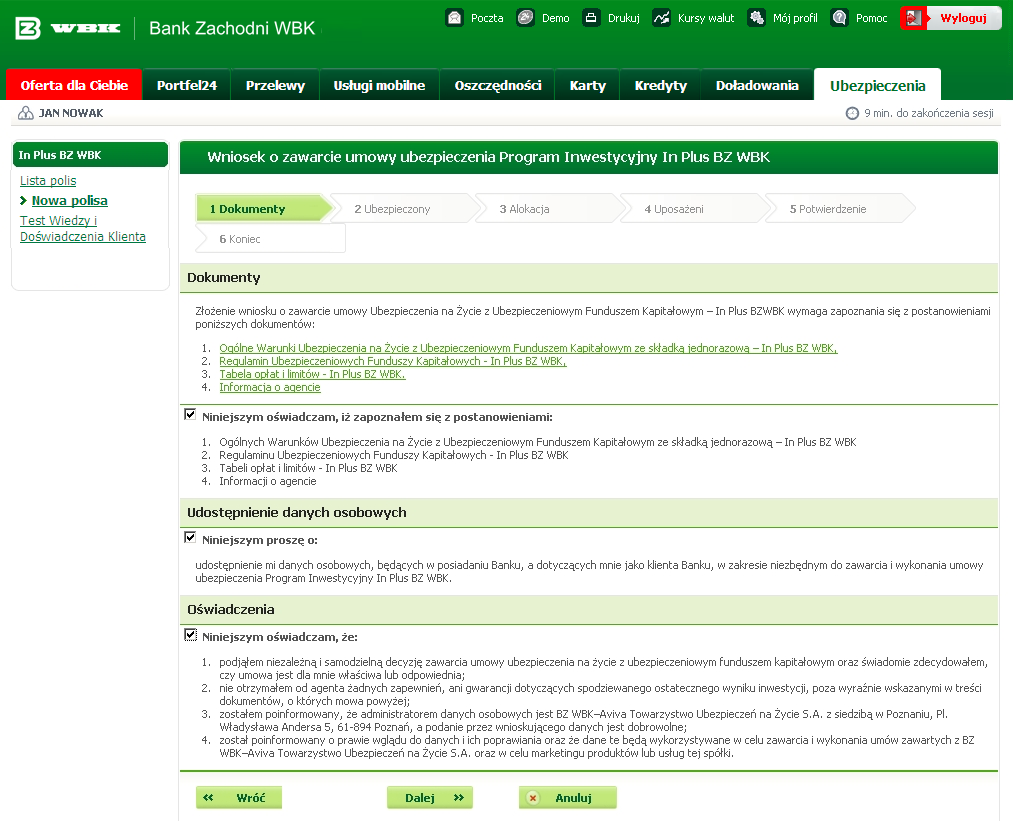
Task: Select wizard step 3 Alokacja
Action: coord(550,209)
